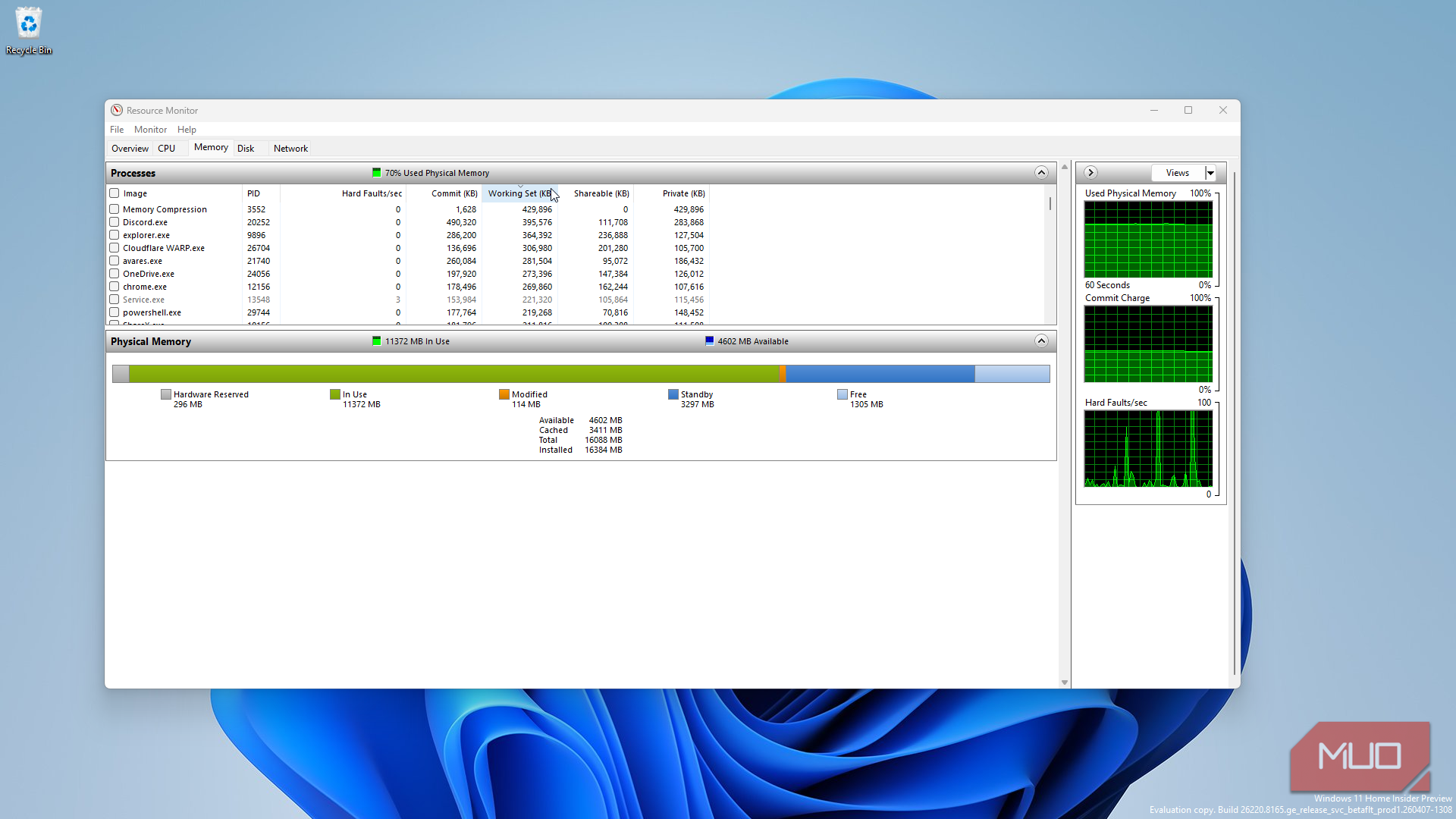Select explorer.exe process checkbox

pos(115,235)
